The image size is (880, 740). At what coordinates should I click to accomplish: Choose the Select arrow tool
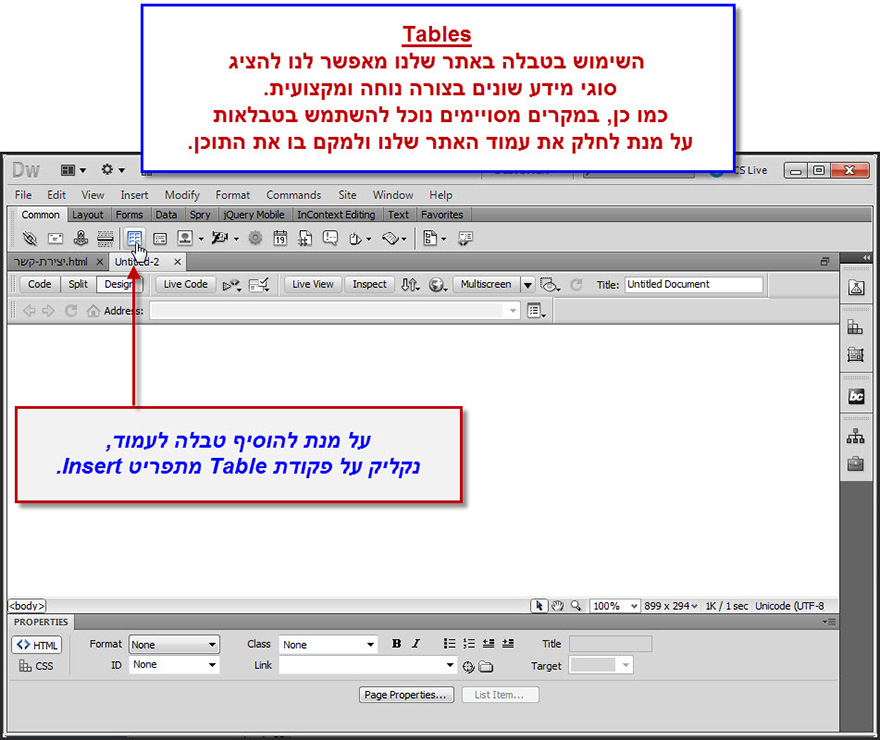click(x=539, y=606)
